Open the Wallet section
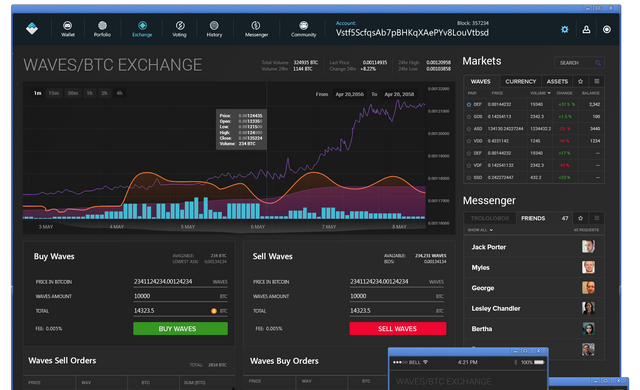Viewport: 640px width, 390px height. [x=67, y=29]
